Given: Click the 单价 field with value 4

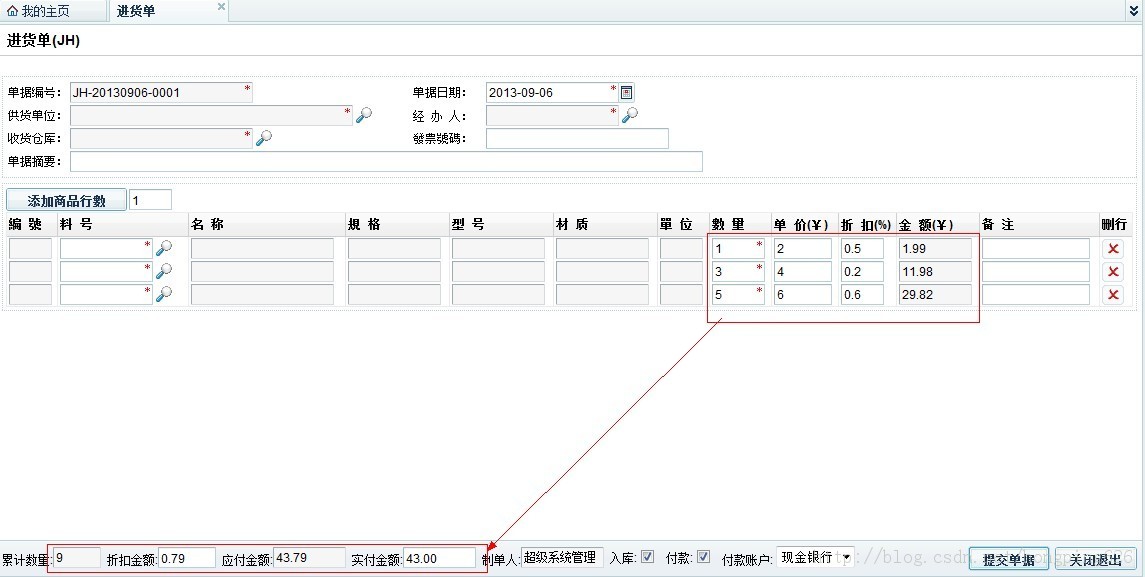Looking at the screenshot, I should [x=803, y=272].
